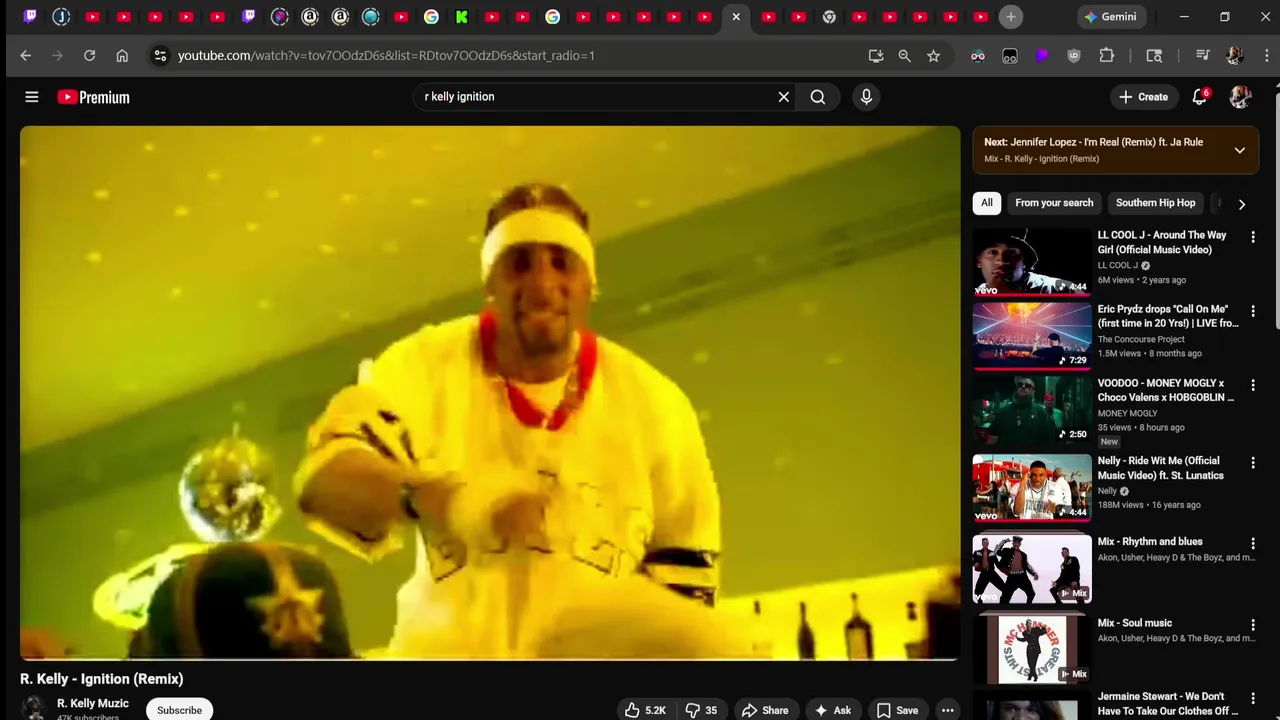
Task: Reload the current page
Action: pos(90,56)
